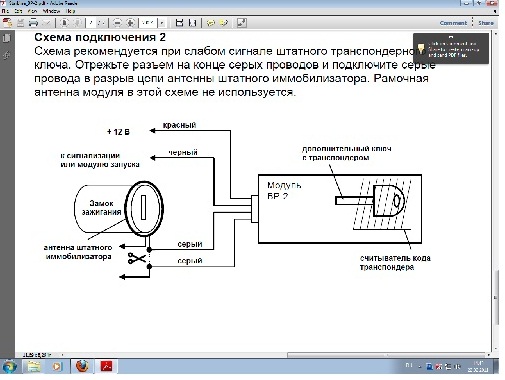
Task: Zoom in with the plus button
Action: [131, 23]
